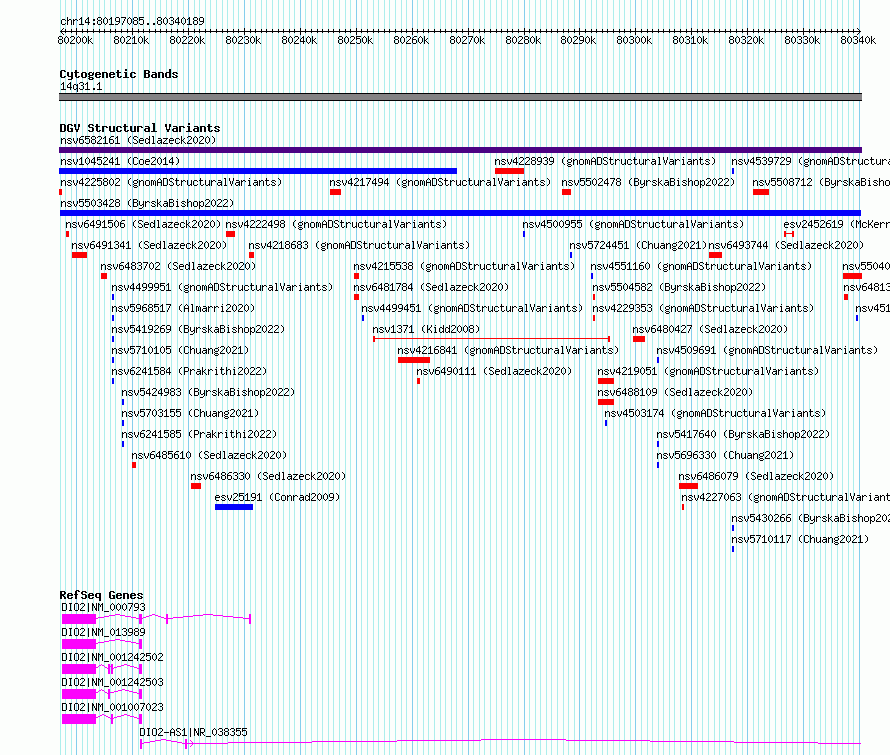Open nsv6241585 (Prakrithi2022) label

pos(199,434)
